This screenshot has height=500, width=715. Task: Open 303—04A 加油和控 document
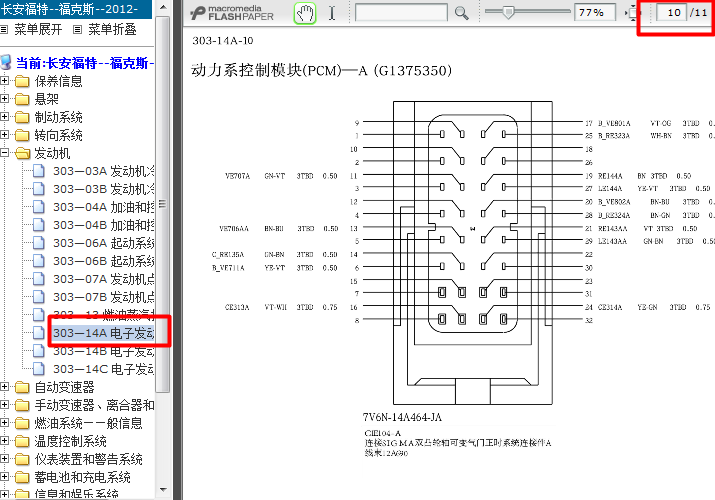click(104, 207)
